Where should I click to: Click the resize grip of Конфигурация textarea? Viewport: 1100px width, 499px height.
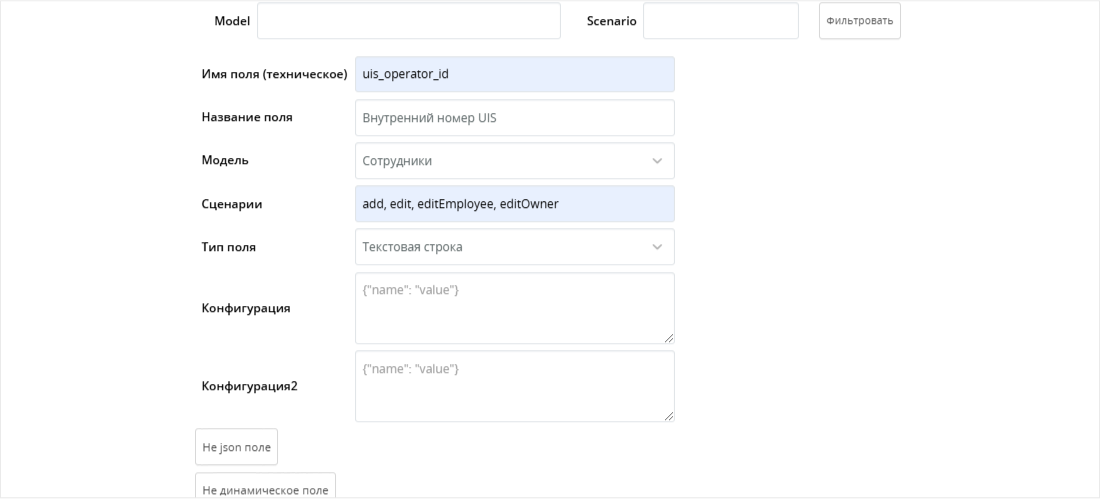click(669, 338)
